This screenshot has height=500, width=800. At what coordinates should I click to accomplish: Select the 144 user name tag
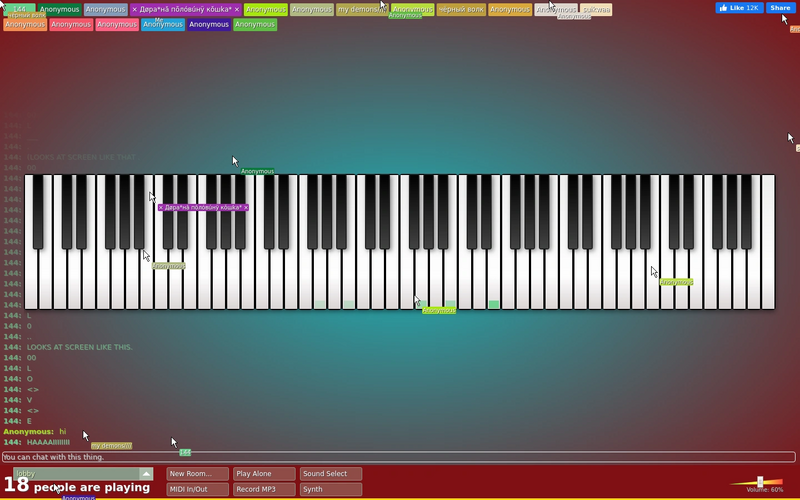pos(19,10)
